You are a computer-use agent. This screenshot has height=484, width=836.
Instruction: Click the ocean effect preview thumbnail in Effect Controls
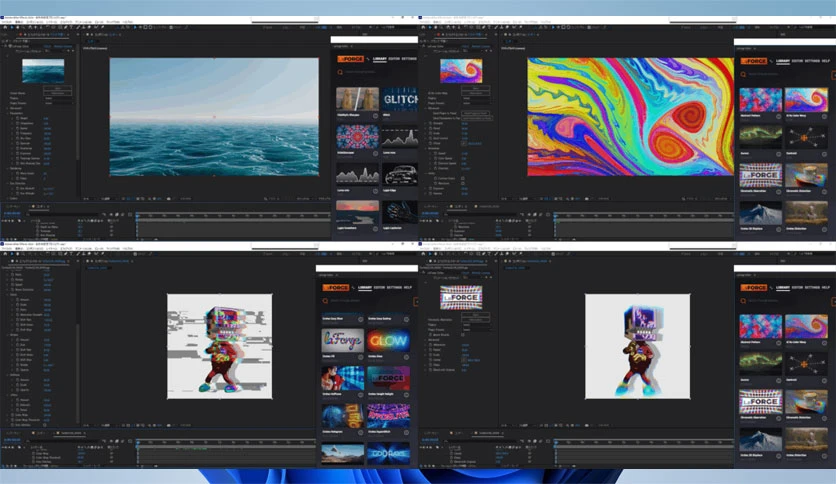point(43,70)
